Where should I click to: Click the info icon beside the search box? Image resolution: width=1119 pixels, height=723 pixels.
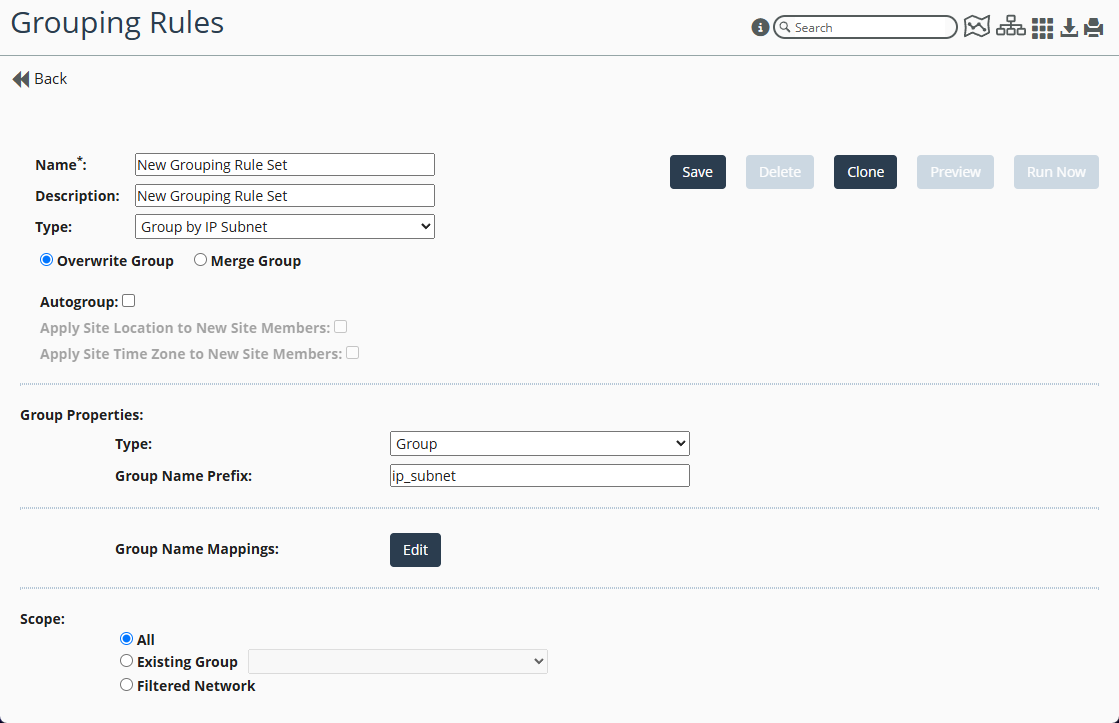(x=760, y=28)
